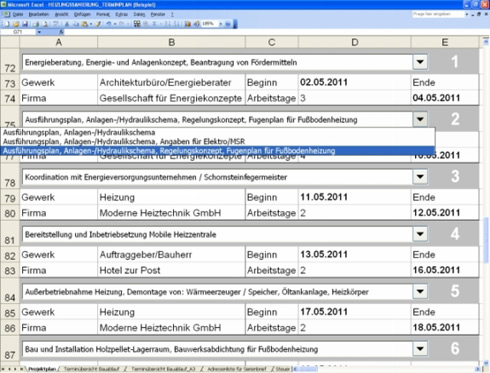Open the Paste options dropdown arrow

(x=91, y=24)
